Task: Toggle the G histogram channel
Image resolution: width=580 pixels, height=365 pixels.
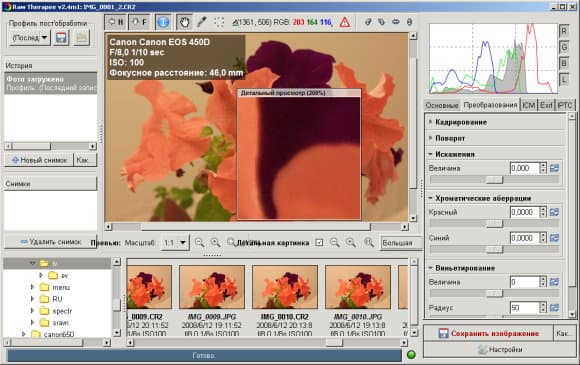Action: tap(564, 47)
